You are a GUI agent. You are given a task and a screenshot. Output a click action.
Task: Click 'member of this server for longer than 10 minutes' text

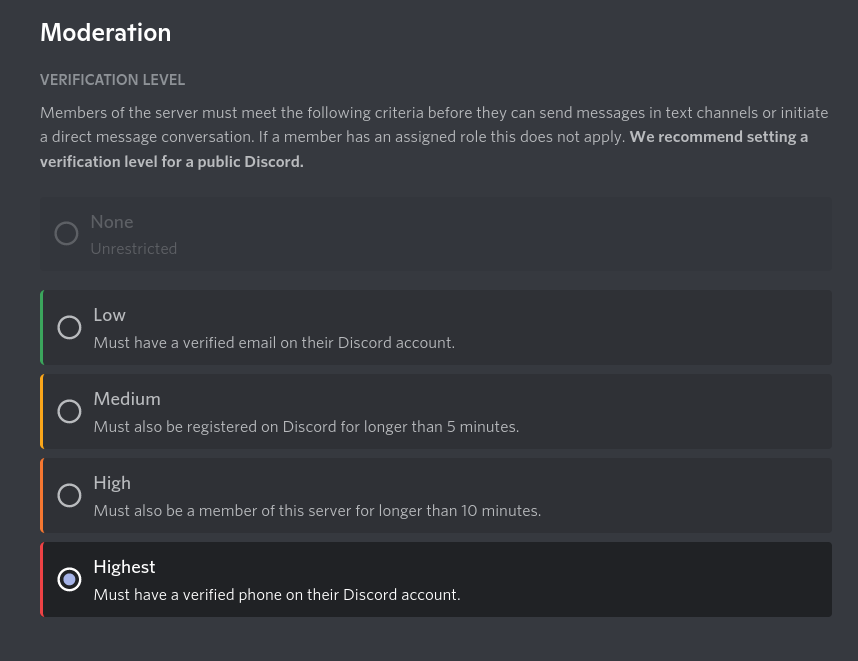369,511
